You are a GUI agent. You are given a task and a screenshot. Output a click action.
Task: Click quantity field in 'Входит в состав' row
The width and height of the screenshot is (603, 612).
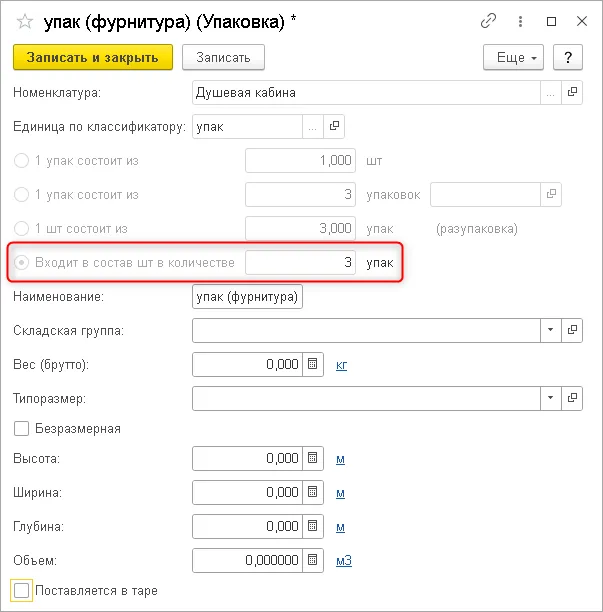[x=300, y=262]
